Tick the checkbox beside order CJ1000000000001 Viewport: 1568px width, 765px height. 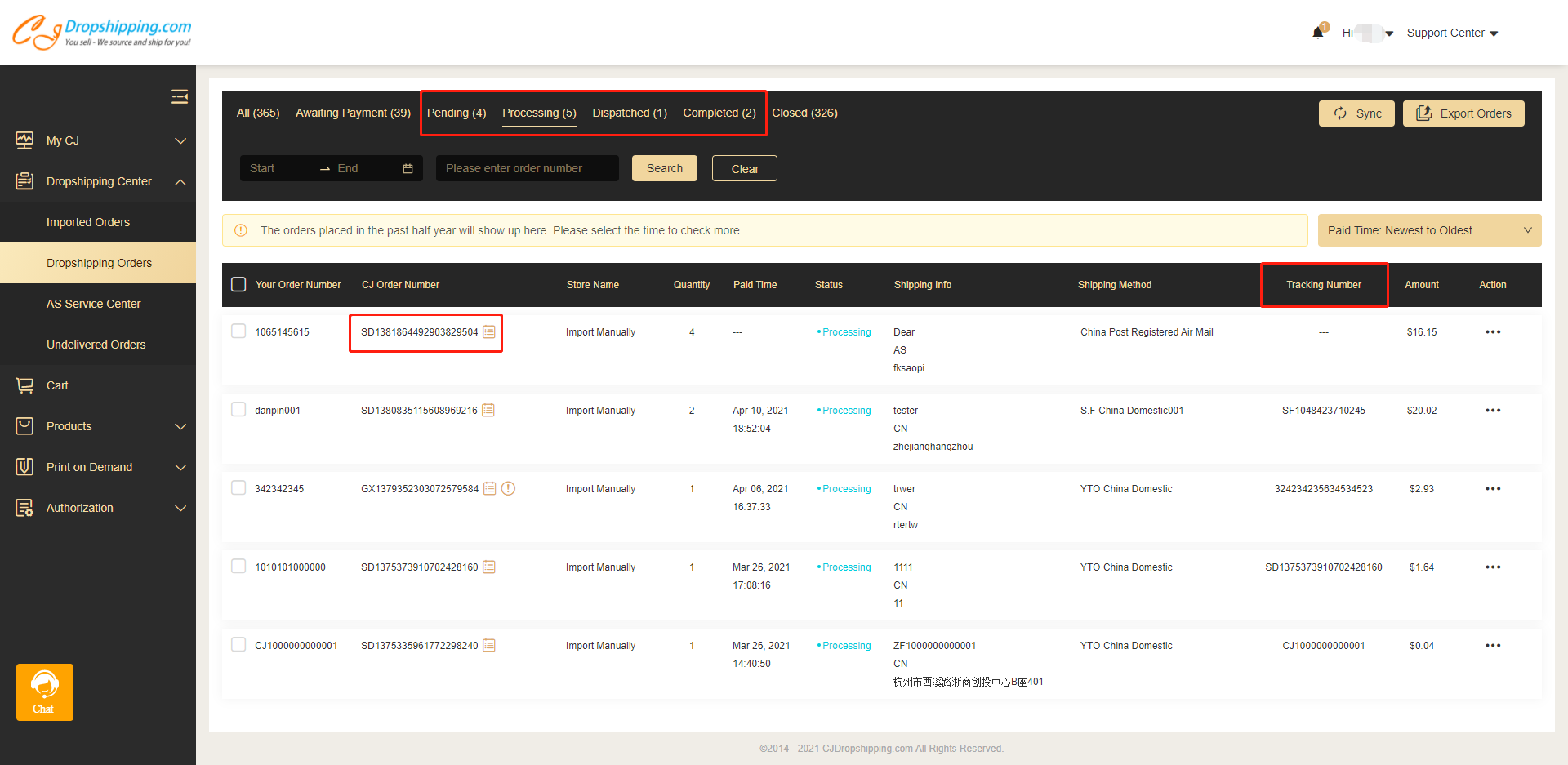click(238, 644)
